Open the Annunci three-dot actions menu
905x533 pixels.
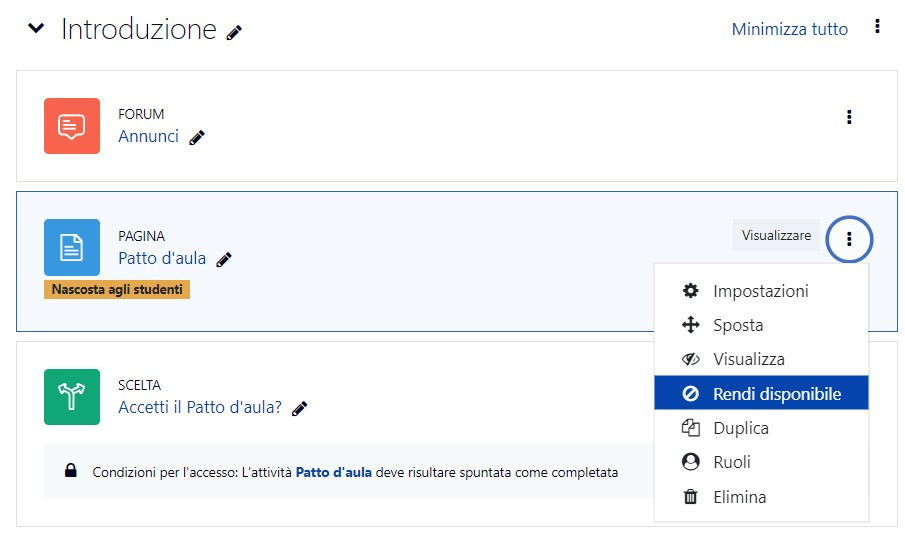coord(848,117)
